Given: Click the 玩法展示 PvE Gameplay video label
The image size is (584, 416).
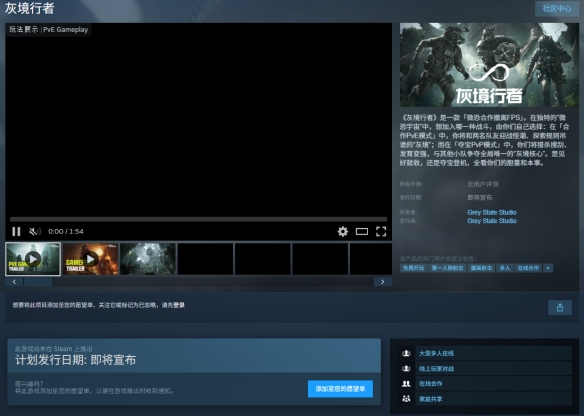Looking at the screenshot, I should coord(48,29).
